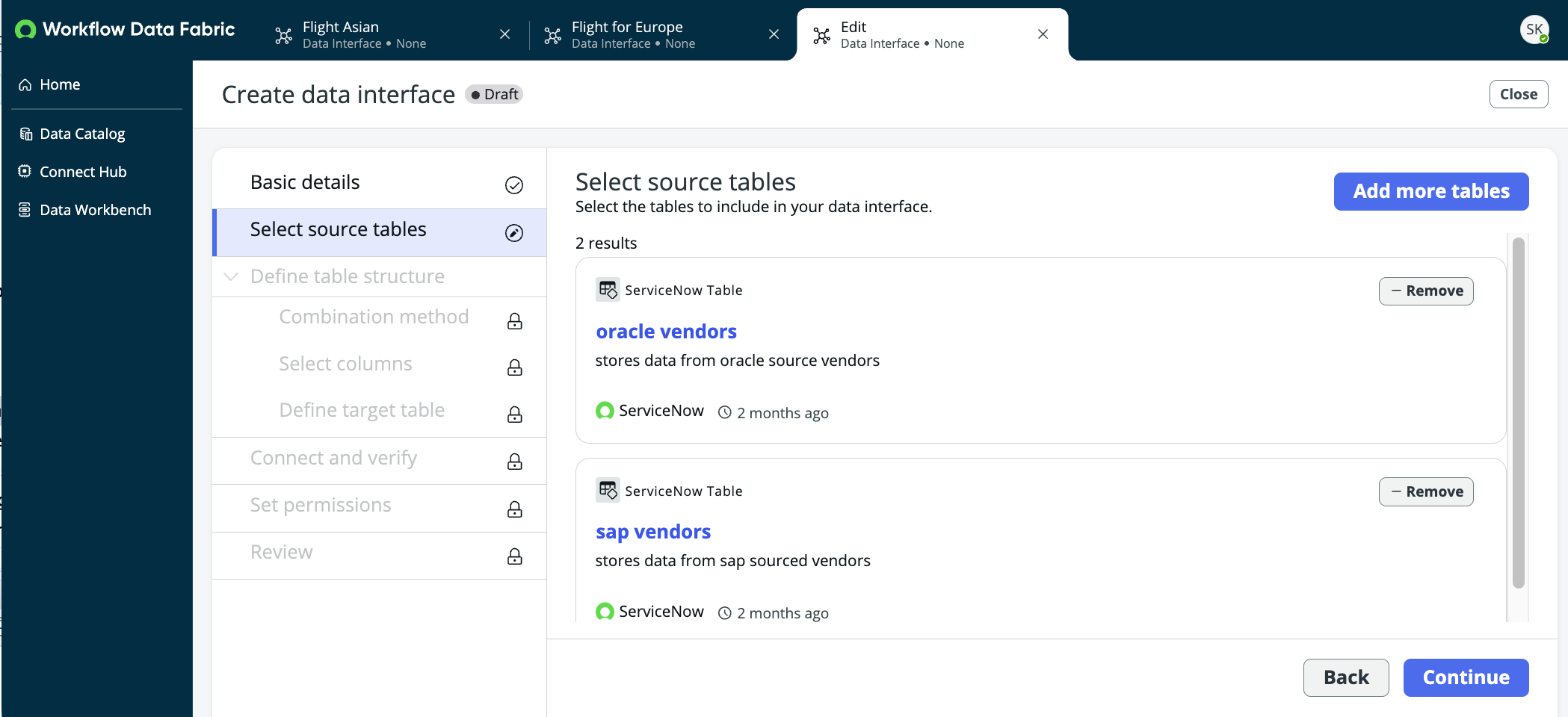Click "2 months ago" on sap vendors card

coord(783,613)
